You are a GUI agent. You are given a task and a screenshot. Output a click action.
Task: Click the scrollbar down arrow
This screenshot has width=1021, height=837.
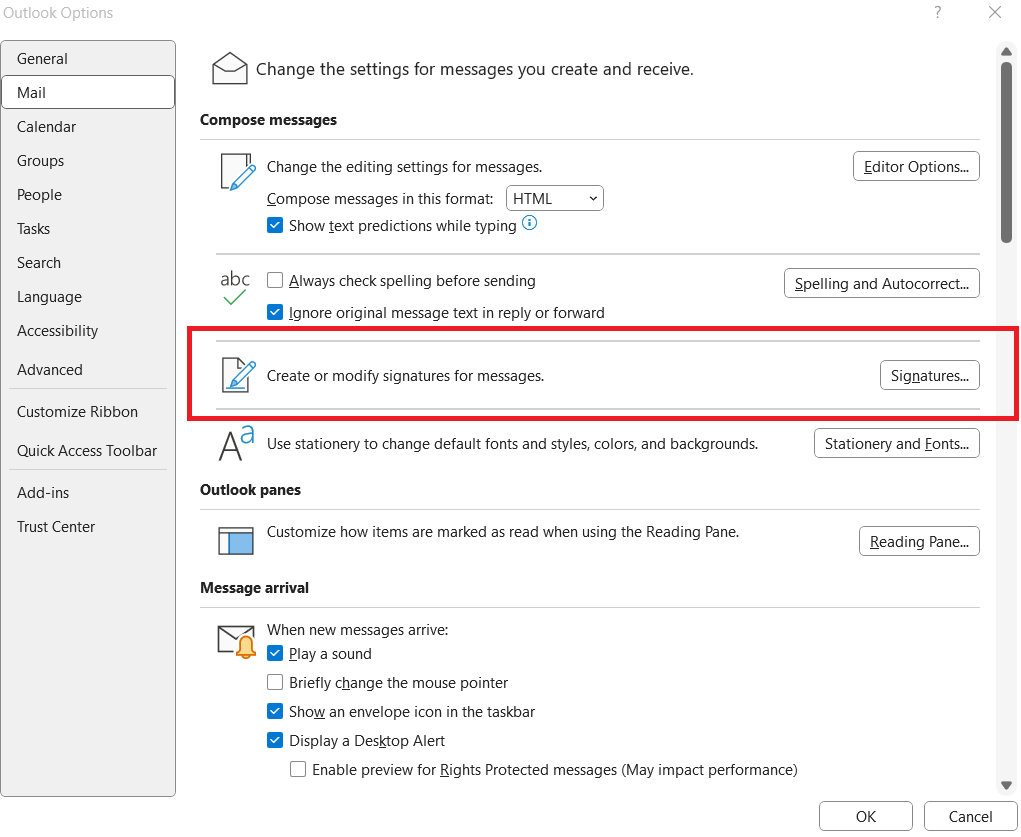coord(1006,786)
